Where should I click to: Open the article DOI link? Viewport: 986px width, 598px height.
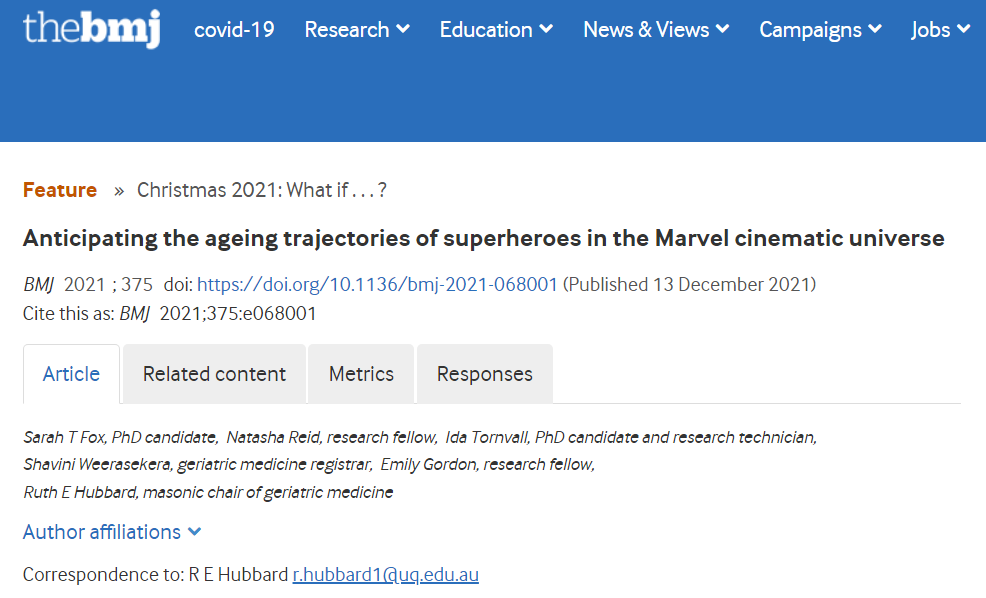click(x=377, y=285)
